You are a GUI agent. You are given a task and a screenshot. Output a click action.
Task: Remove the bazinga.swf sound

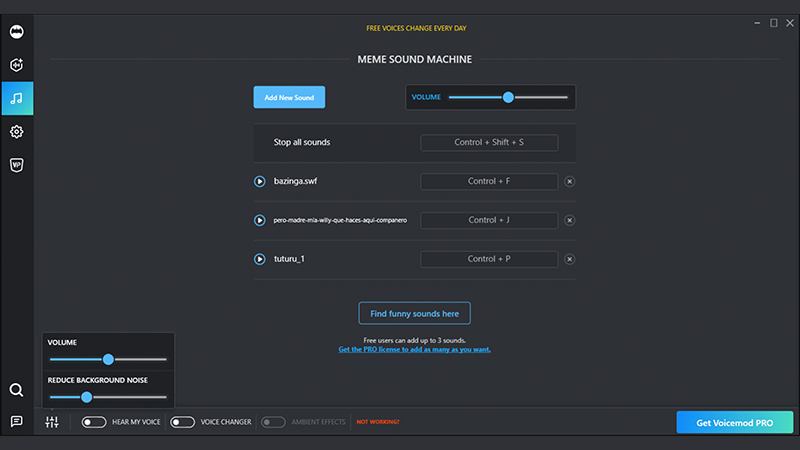pyautogui.click(x=569, y=181)
